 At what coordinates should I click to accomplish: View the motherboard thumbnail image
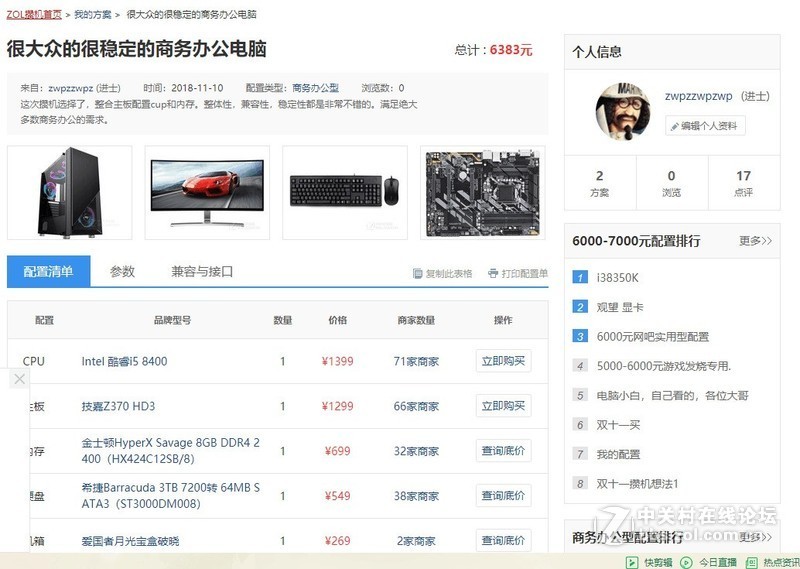(x=483, y=192)
